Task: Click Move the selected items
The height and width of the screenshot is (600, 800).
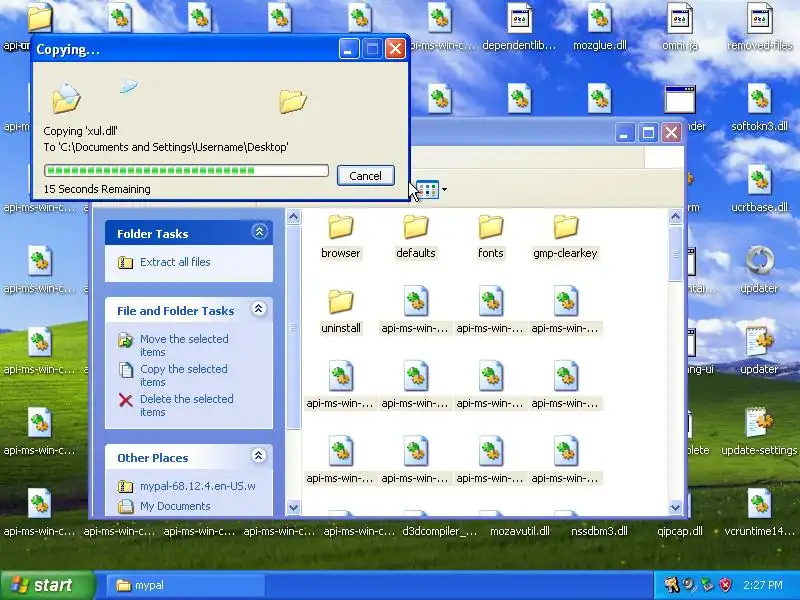Action: pos(184,345)
